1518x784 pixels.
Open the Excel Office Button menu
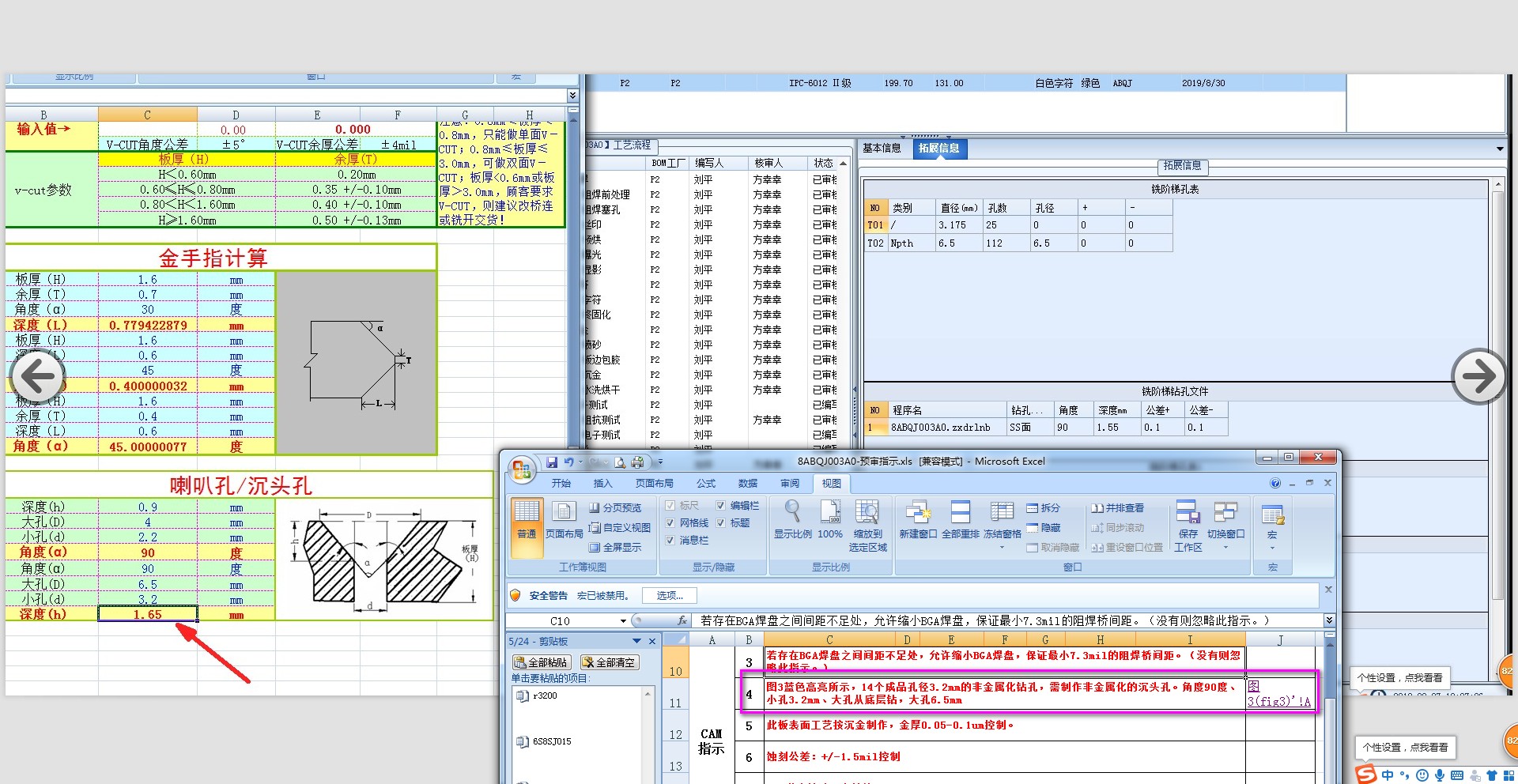pos(522,470)
